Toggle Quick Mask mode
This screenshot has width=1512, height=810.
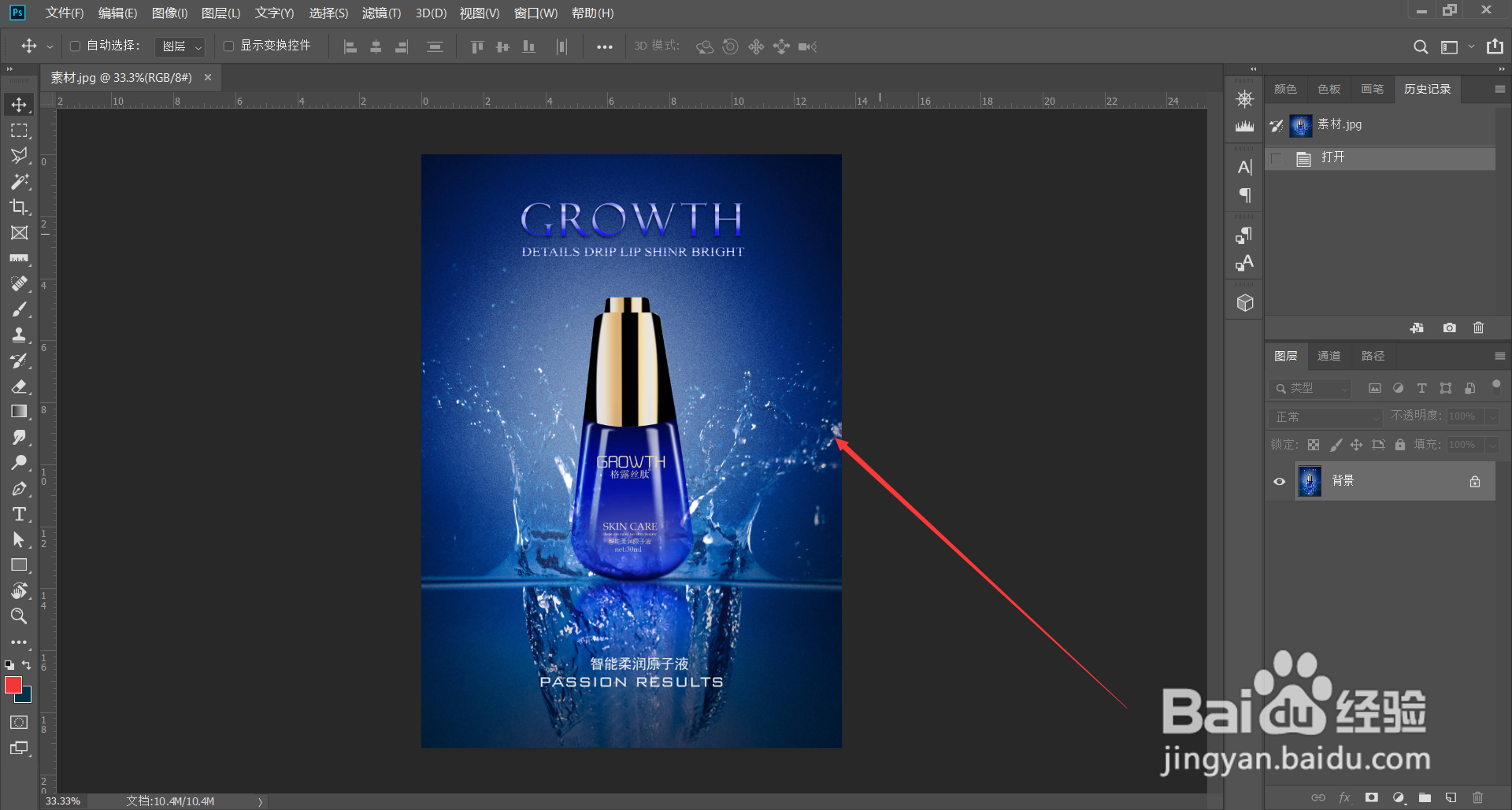click(x=19, y=723)
